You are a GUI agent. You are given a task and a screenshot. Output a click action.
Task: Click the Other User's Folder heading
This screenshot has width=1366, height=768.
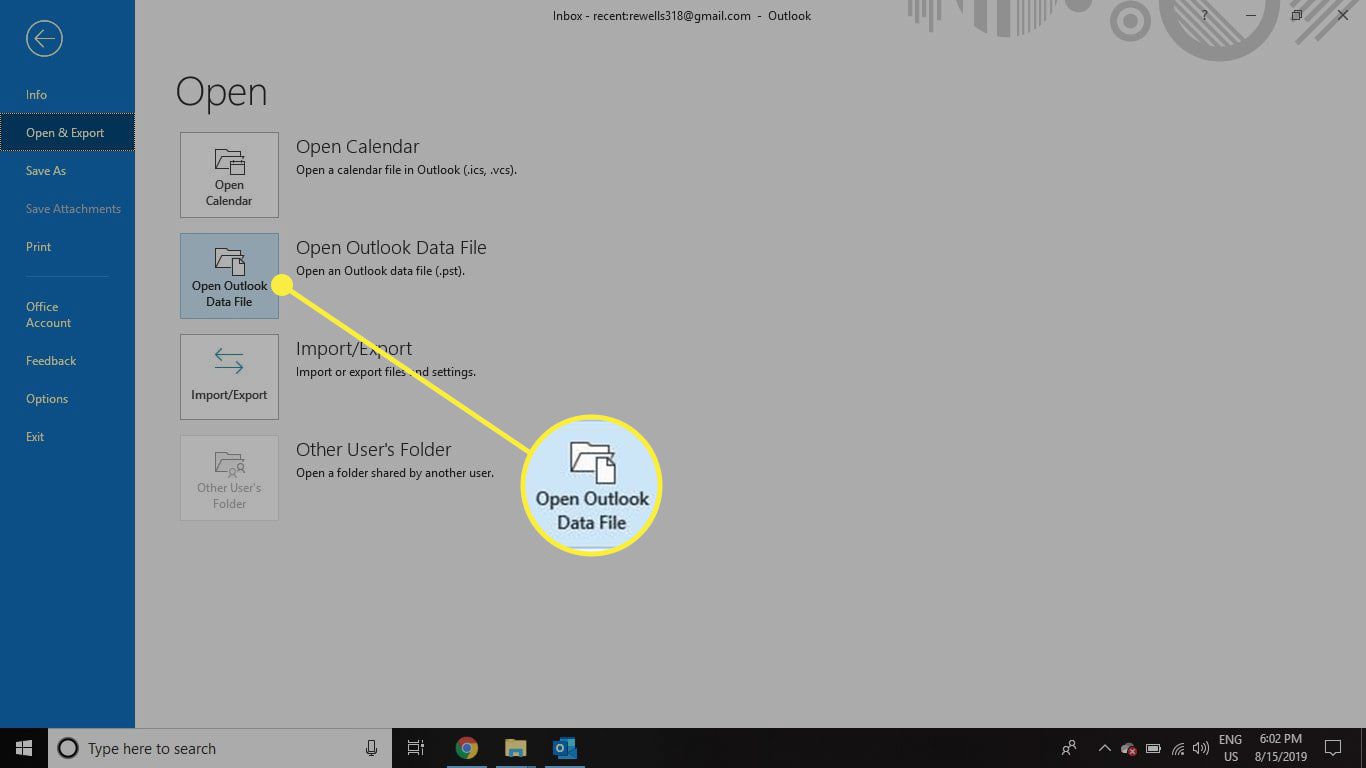373,450
